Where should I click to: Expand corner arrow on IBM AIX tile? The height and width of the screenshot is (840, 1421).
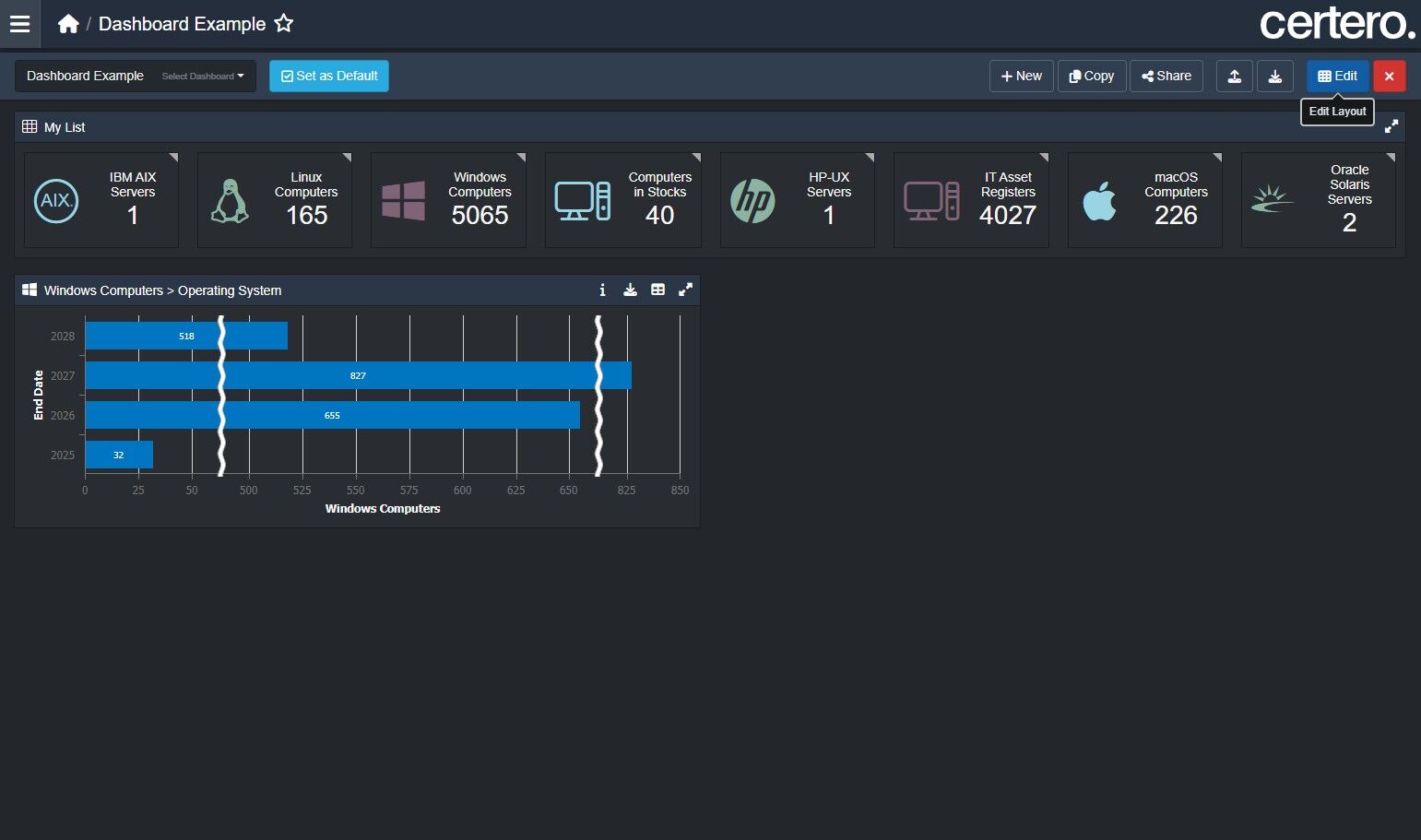[x=172, y=158]
